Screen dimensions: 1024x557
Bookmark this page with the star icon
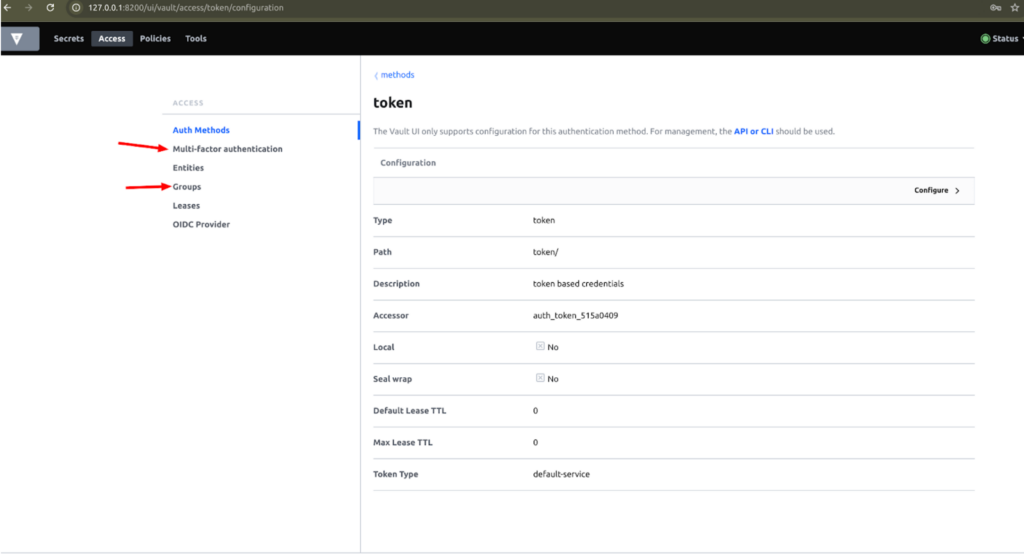tap(1015, 8)
